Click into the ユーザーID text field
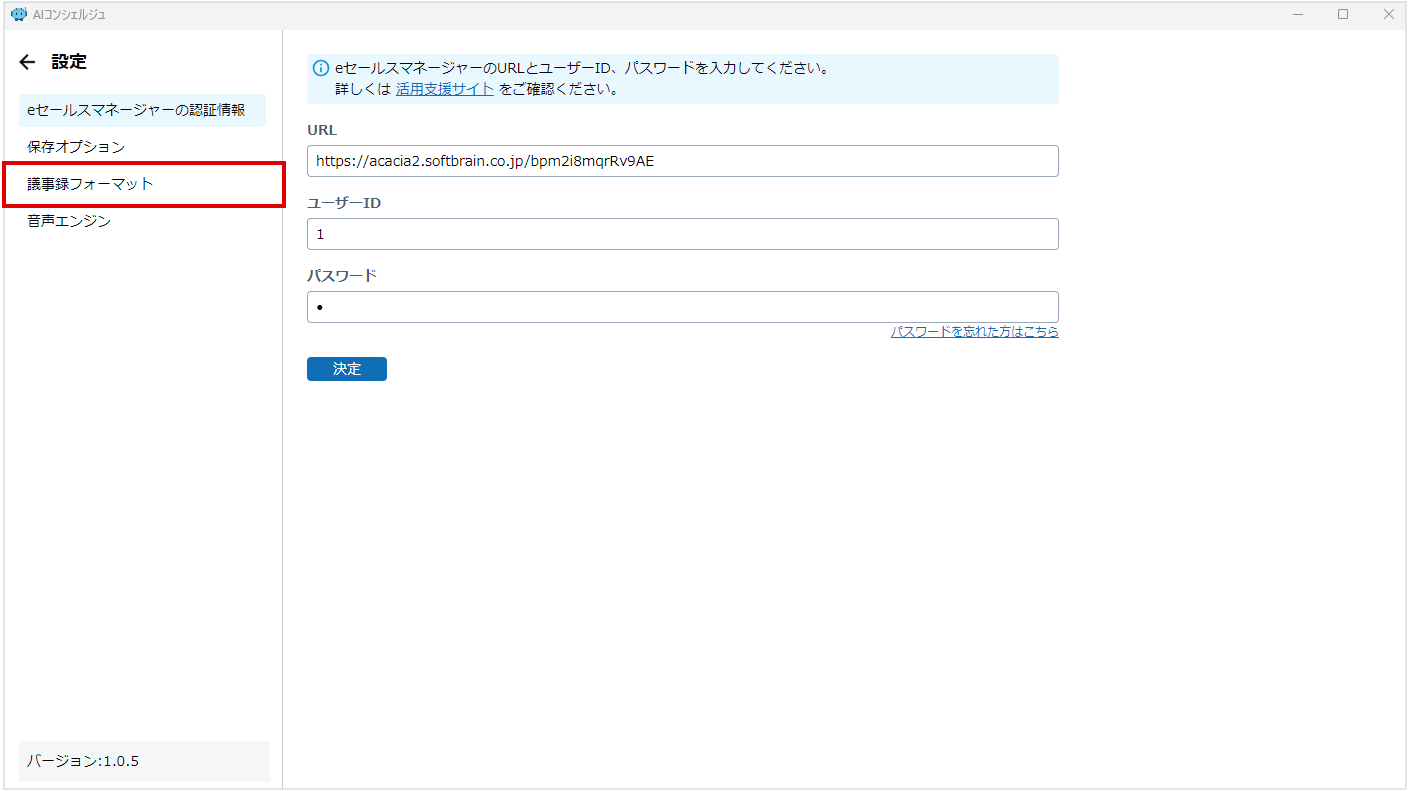1408x791 pixels. pyautogui.click(x=682, y=234)
